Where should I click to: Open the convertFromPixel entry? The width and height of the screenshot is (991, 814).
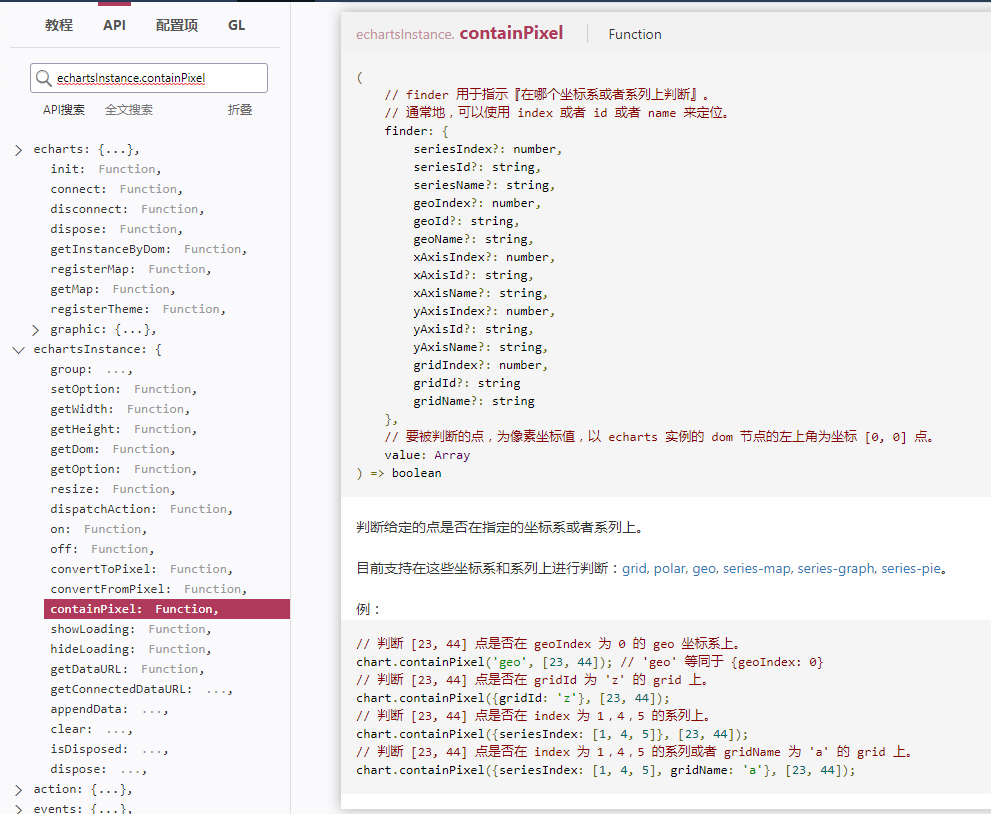pos(149,589)
